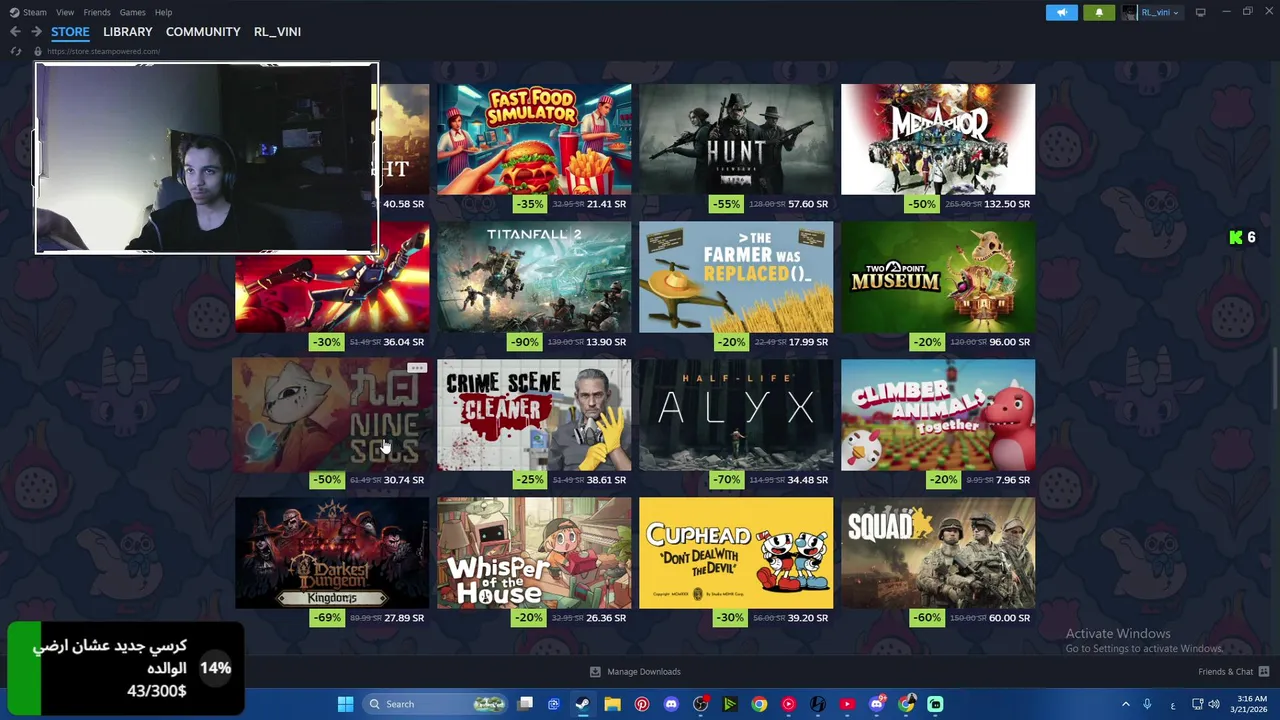Click the 34.48 SR Half-Life Alyx price
The image size is (1280, 720).
[x=807, y=480]
